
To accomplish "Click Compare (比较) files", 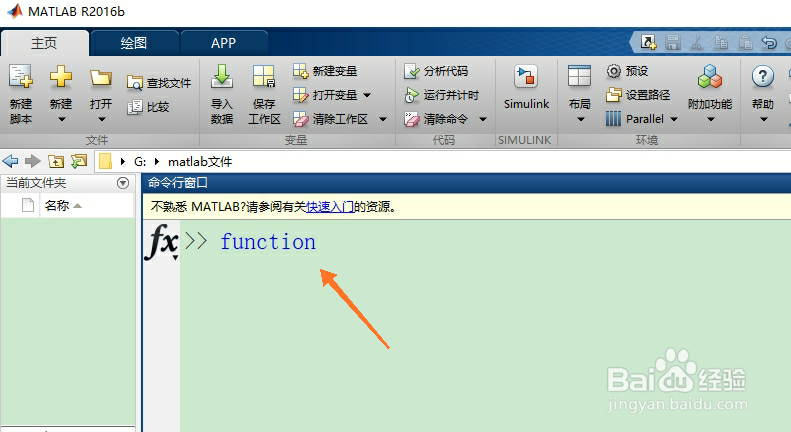I will click(x=148, y=106).
